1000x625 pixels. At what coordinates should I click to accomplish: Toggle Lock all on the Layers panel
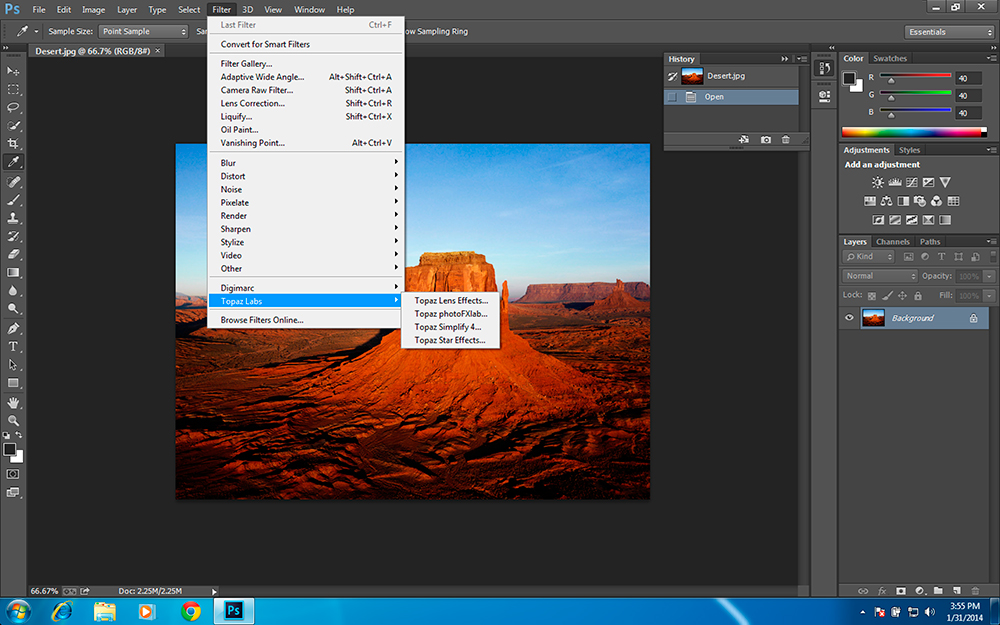click(x=918, y=296)
